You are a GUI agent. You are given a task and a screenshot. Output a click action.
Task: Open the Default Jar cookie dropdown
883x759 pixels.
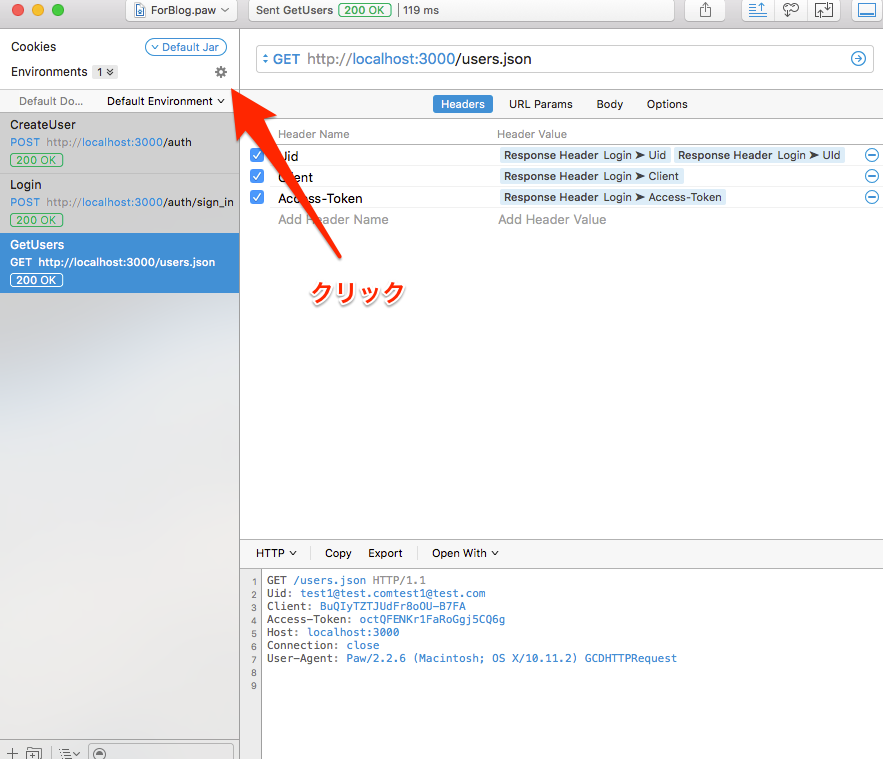click(186, 47)
